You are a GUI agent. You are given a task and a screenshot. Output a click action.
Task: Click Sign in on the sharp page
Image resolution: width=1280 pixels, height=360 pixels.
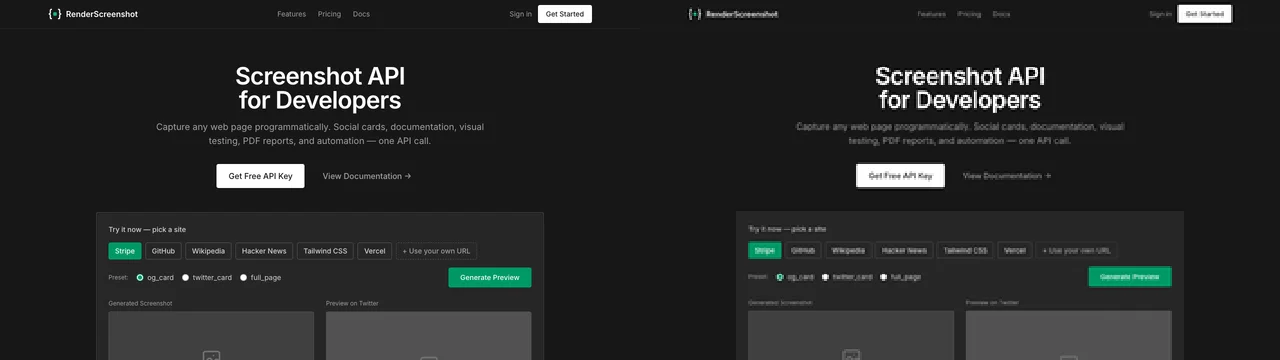(520, 14)
